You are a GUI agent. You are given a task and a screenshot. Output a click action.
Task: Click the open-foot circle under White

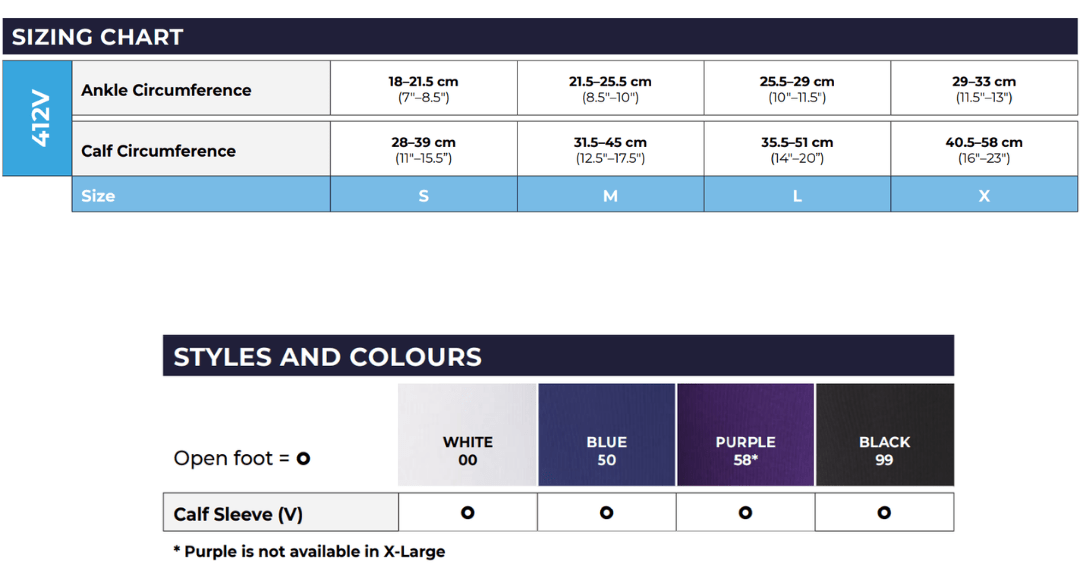pos(467,513)
